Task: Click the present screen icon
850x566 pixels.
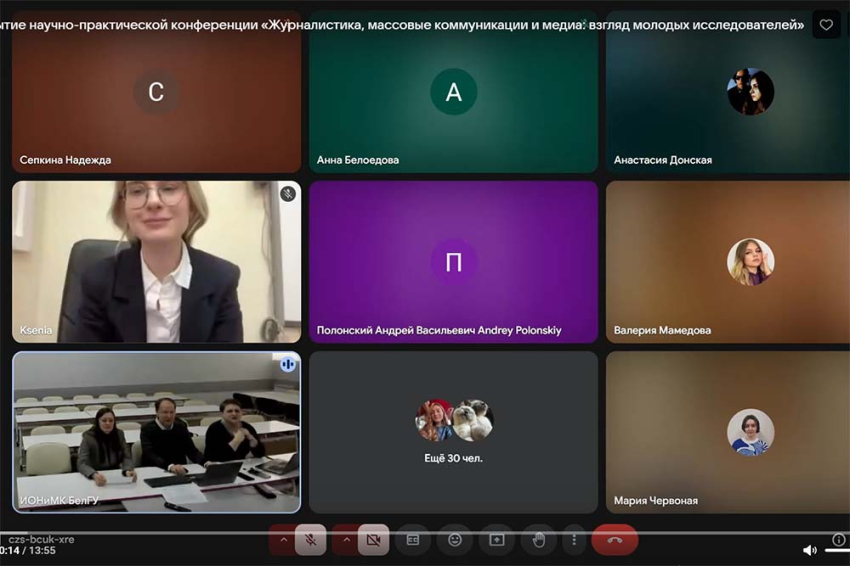Action: (x=497, y=540)
